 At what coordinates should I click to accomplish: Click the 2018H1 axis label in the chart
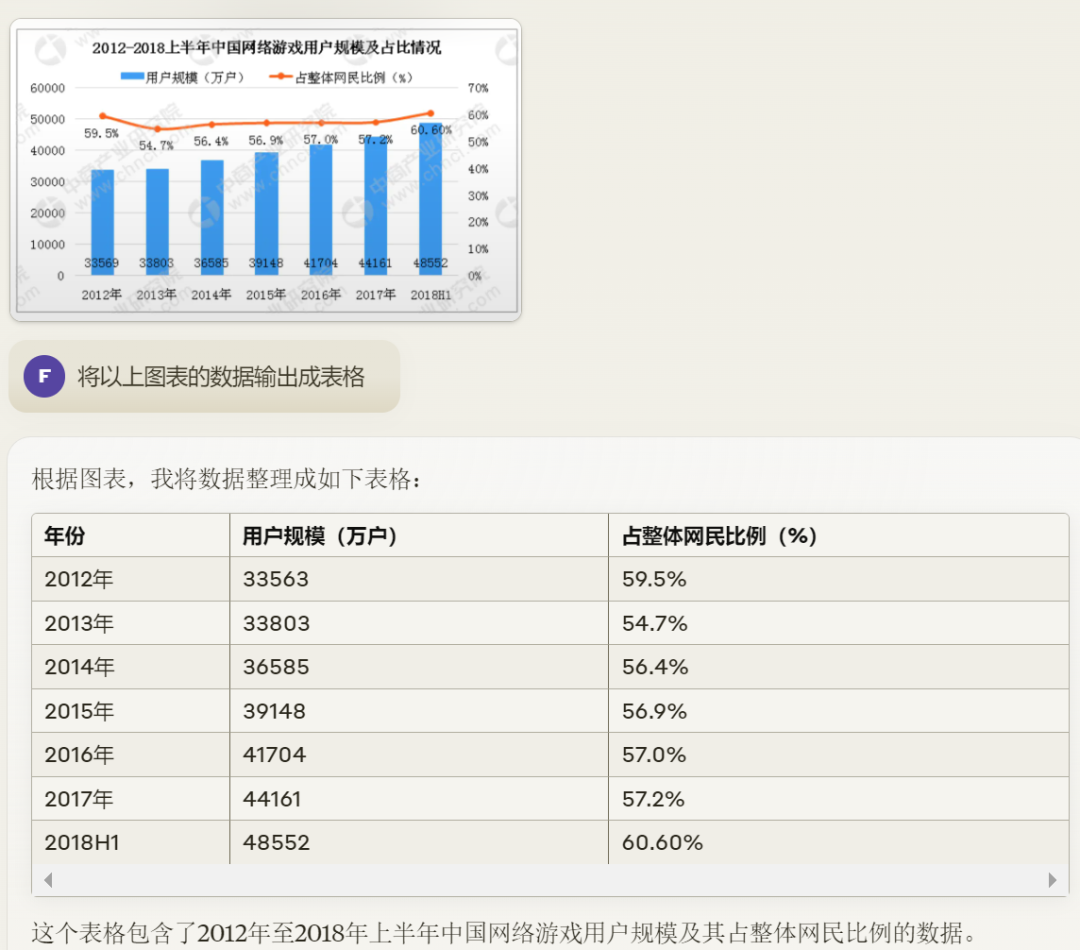431,295
